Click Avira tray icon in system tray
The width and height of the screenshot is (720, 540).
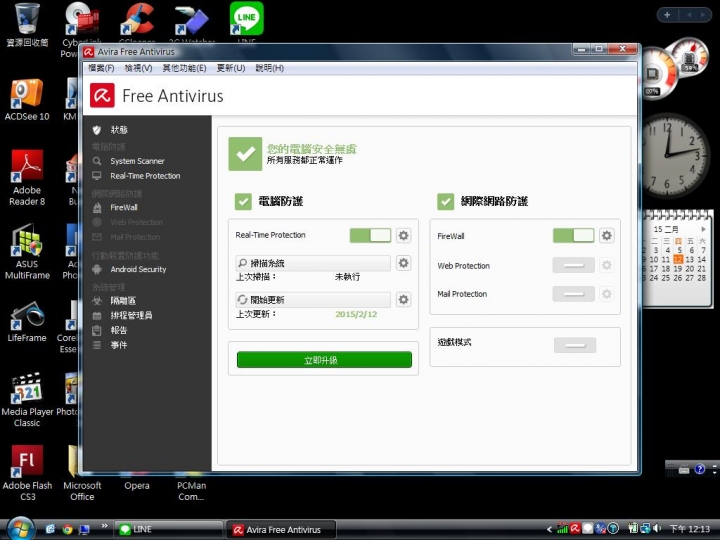[x=575, y=529]
